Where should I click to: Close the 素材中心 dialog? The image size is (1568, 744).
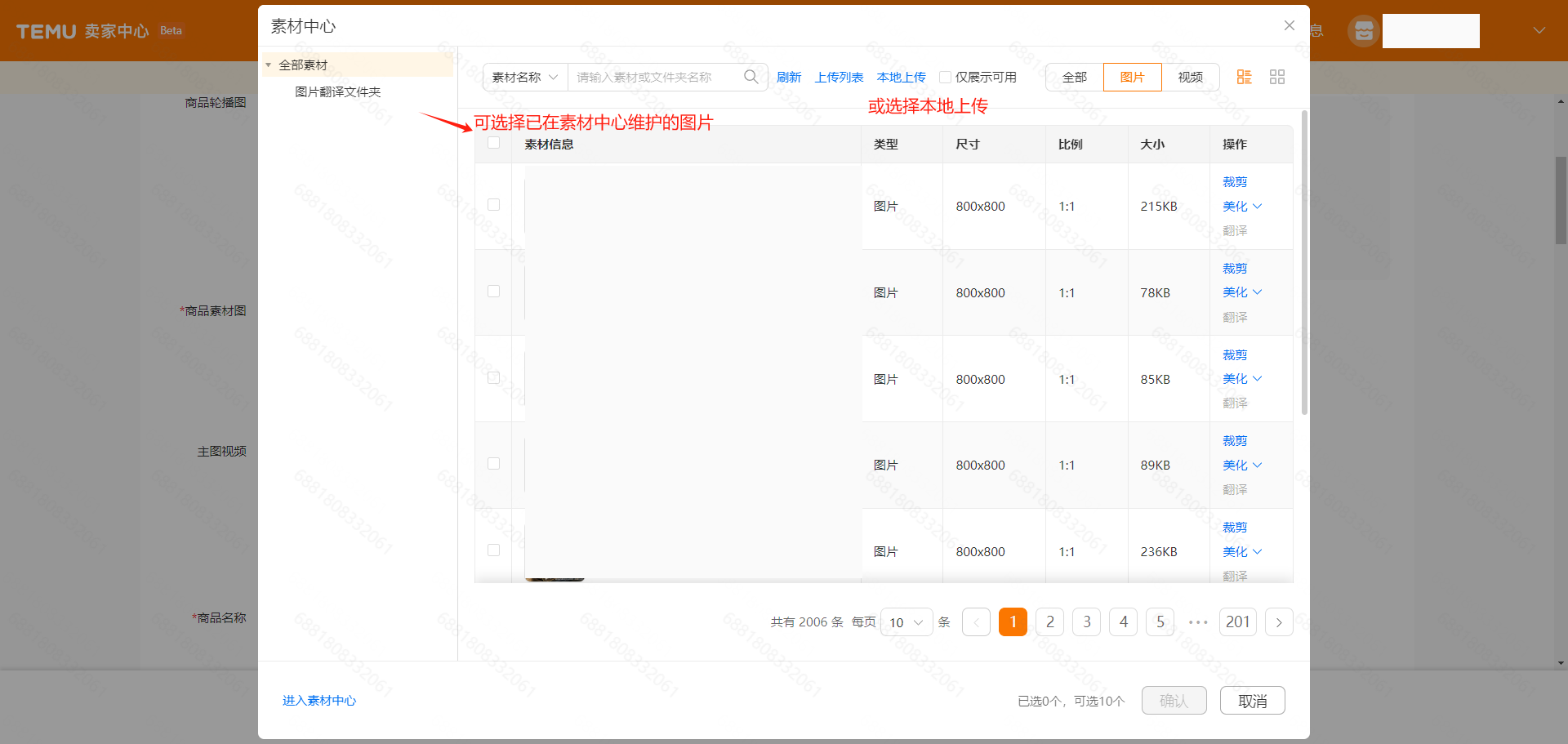[1289, 25]
